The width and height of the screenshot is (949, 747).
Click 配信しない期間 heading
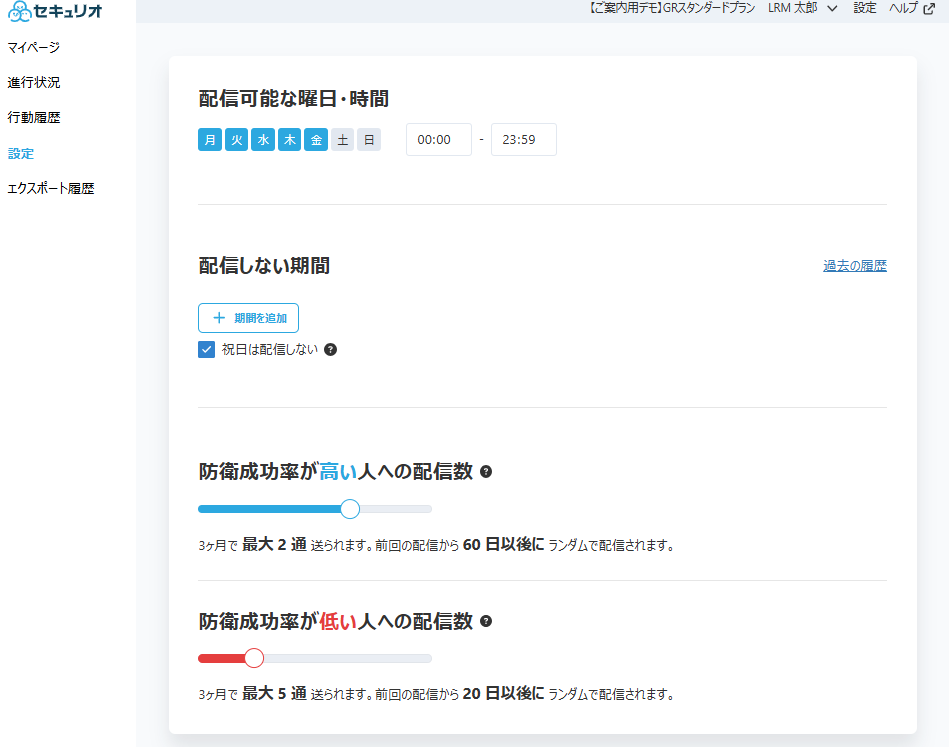point(264,266)
